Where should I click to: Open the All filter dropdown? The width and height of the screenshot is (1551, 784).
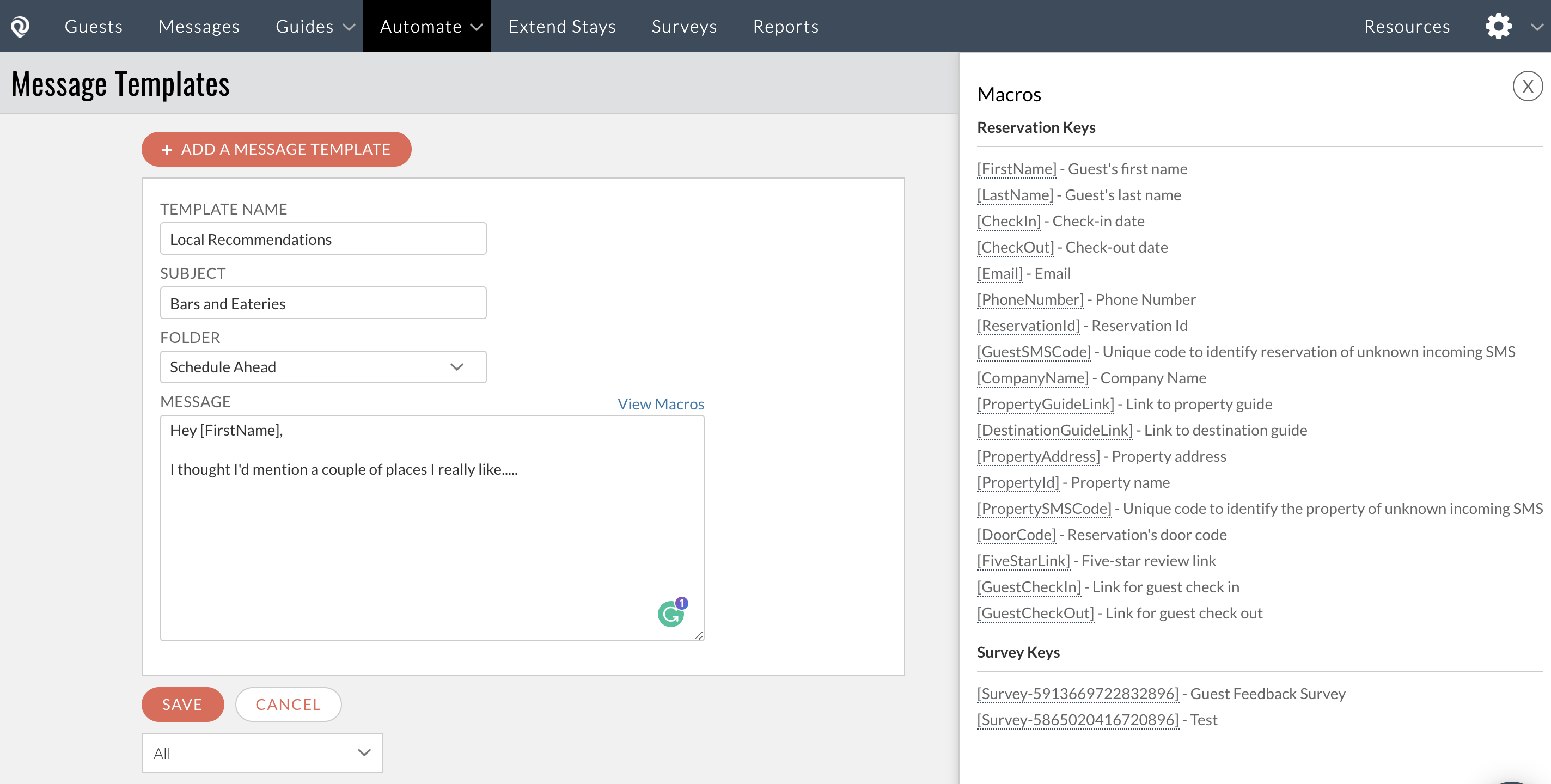[x=262, y=752]
